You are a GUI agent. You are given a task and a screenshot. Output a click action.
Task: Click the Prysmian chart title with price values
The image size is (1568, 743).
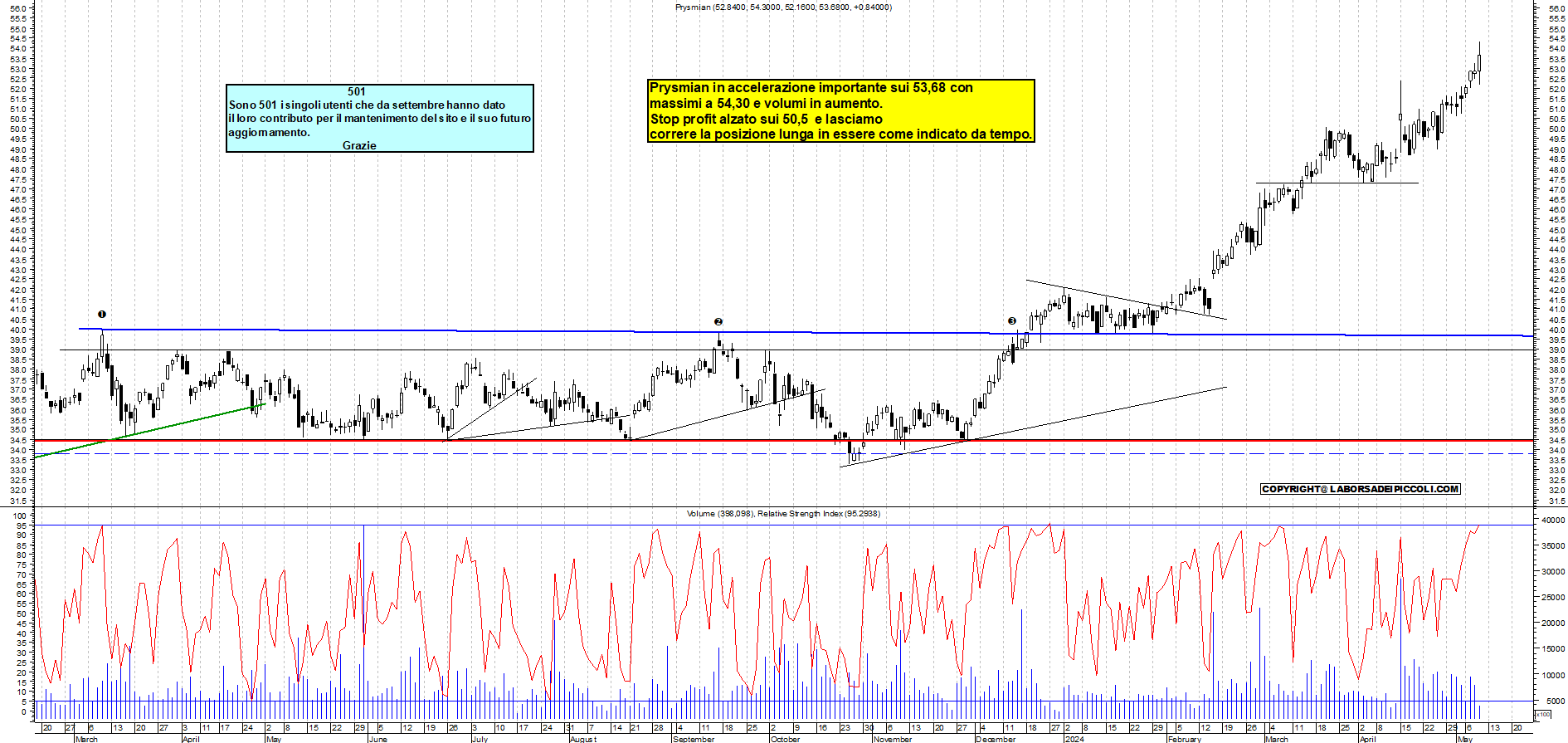click(x=783, y=7)
